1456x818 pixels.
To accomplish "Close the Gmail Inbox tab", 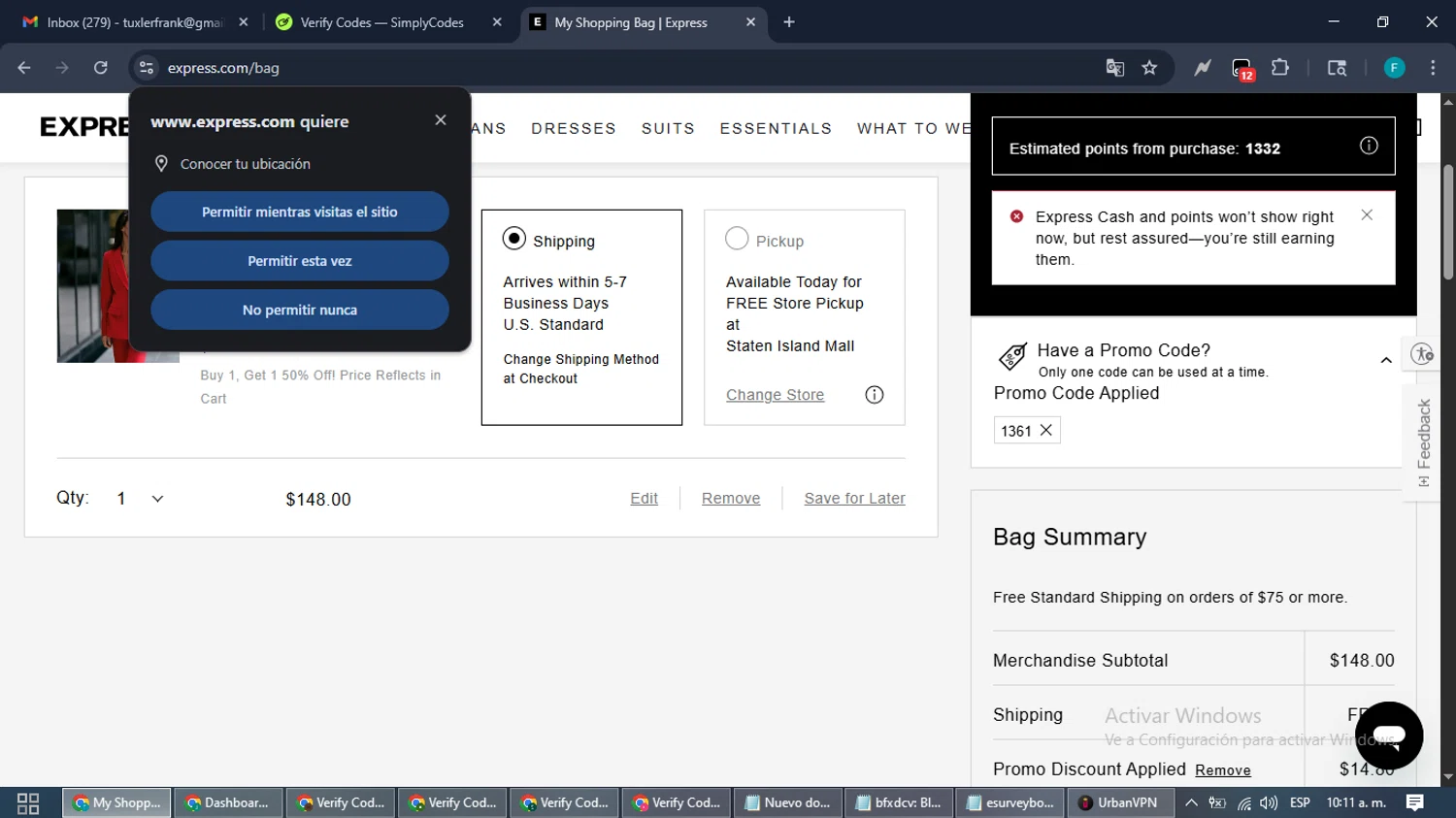I will click(244, 22).
